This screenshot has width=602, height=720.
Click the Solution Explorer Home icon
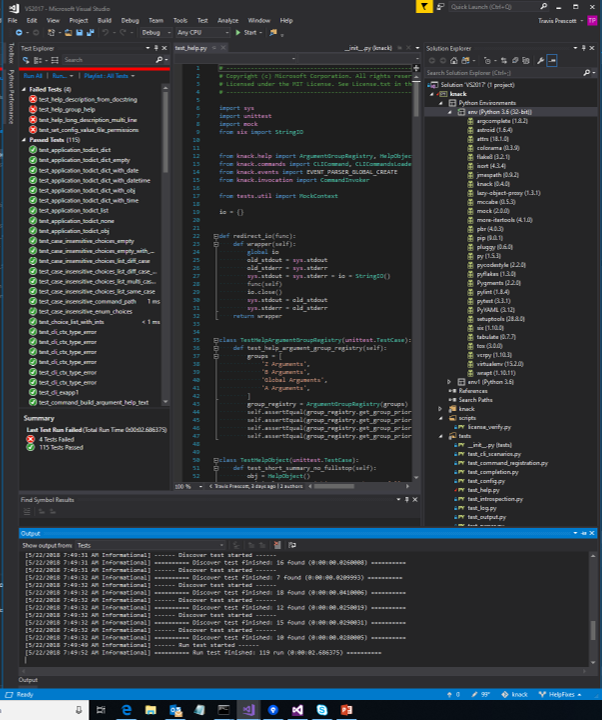[x=454, y=61]
